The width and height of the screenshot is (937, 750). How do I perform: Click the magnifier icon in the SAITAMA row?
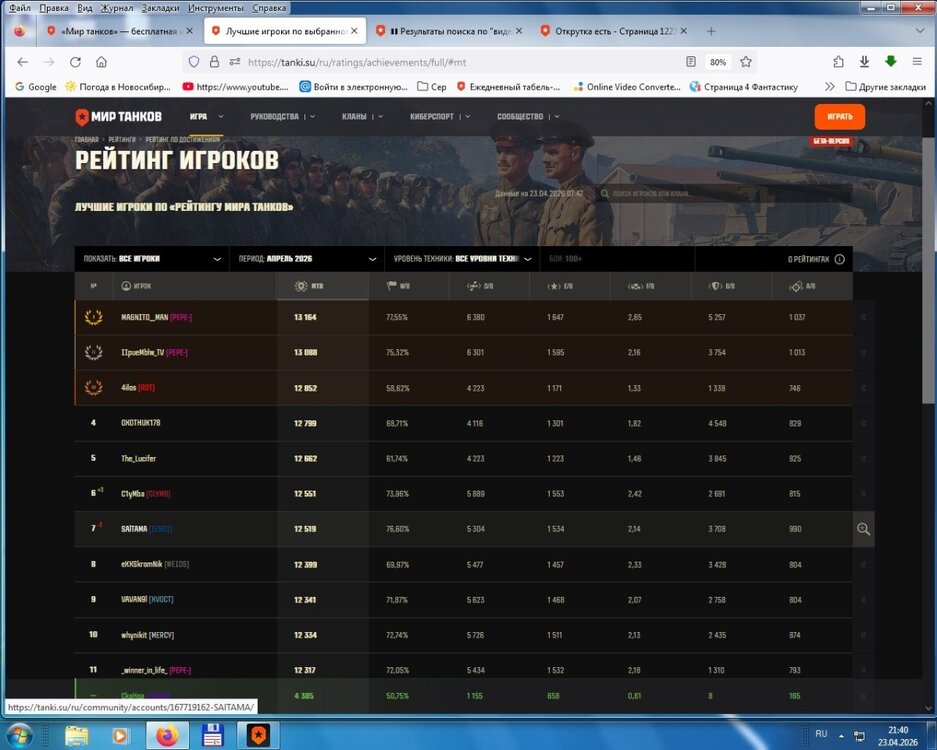pyautogui.click(x=863, y=529)
